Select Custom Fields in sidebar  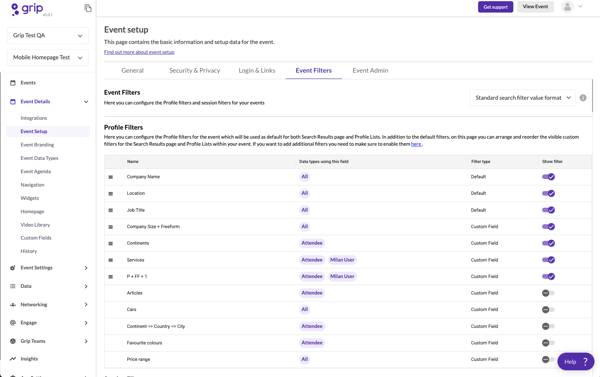pyautogui.click(x=36, y=238)
